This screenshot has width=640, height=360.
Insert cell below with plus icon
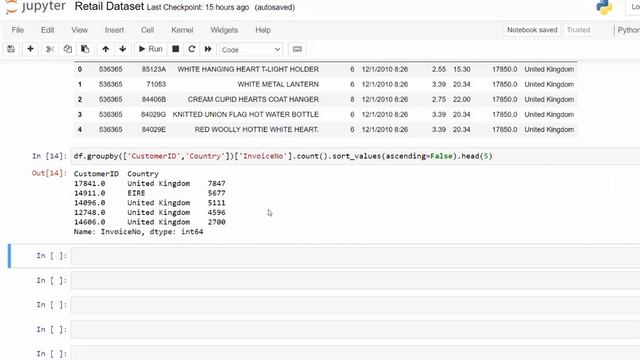coord(30,49)
